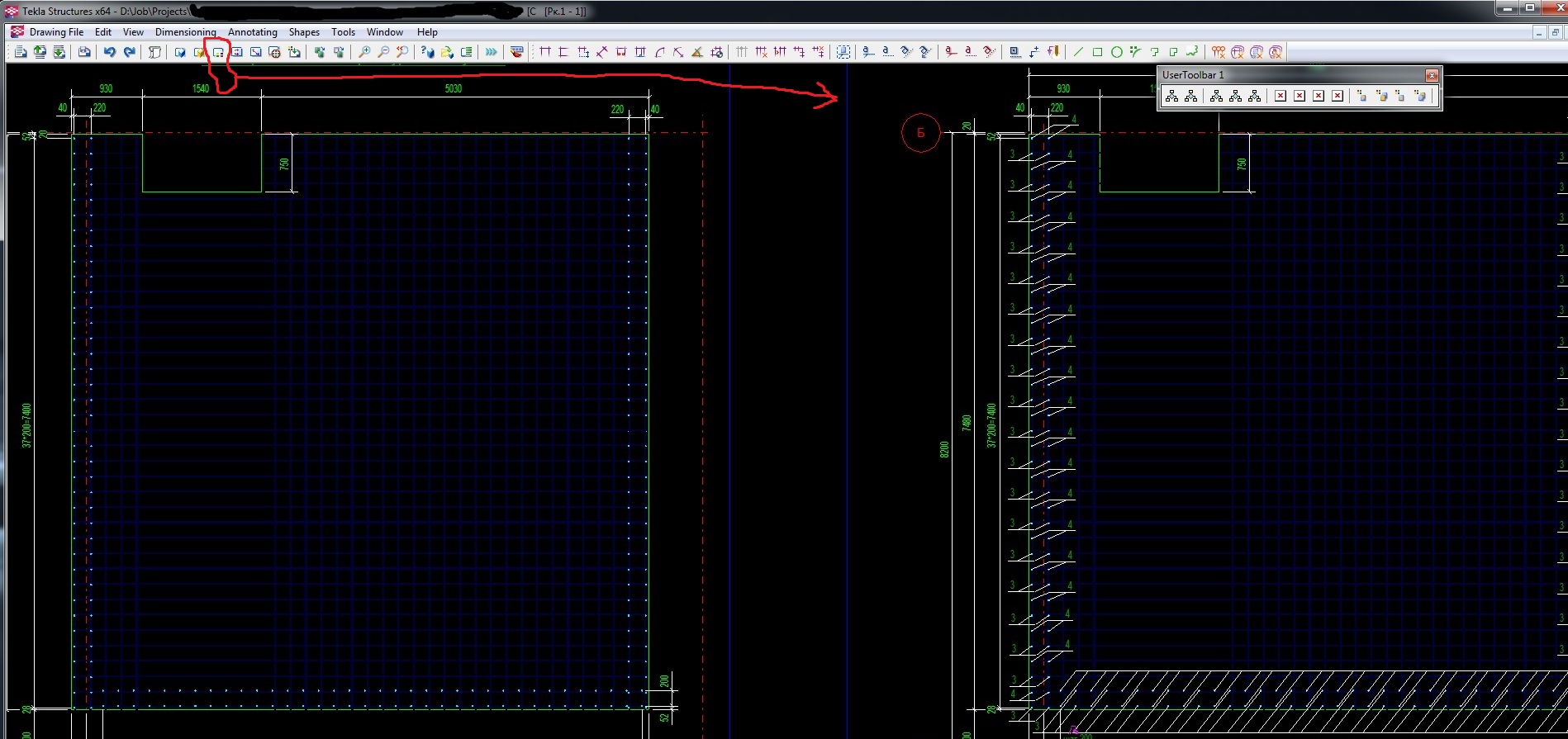Create a vertical dimension
The height and width of the screenshot is (739, 1568).
tap(564, 52)
